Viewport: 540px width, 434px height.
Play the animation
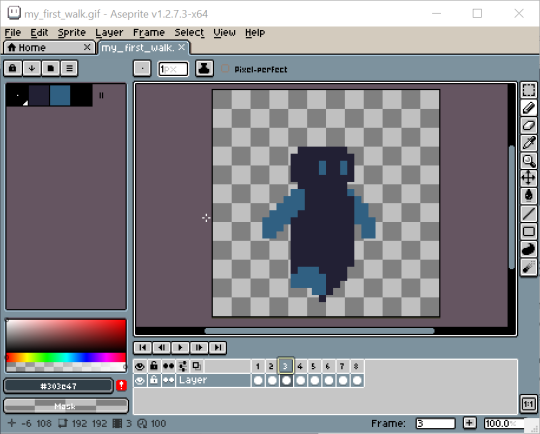click(x=180, y=348)
